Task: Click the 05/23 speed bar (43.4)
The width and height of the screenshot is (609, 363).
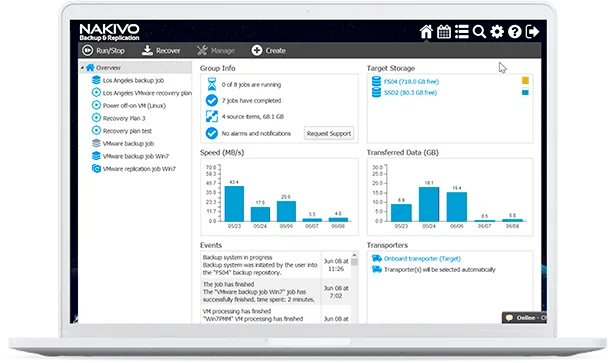Action: pyautogui.click(x=234, y=204)
